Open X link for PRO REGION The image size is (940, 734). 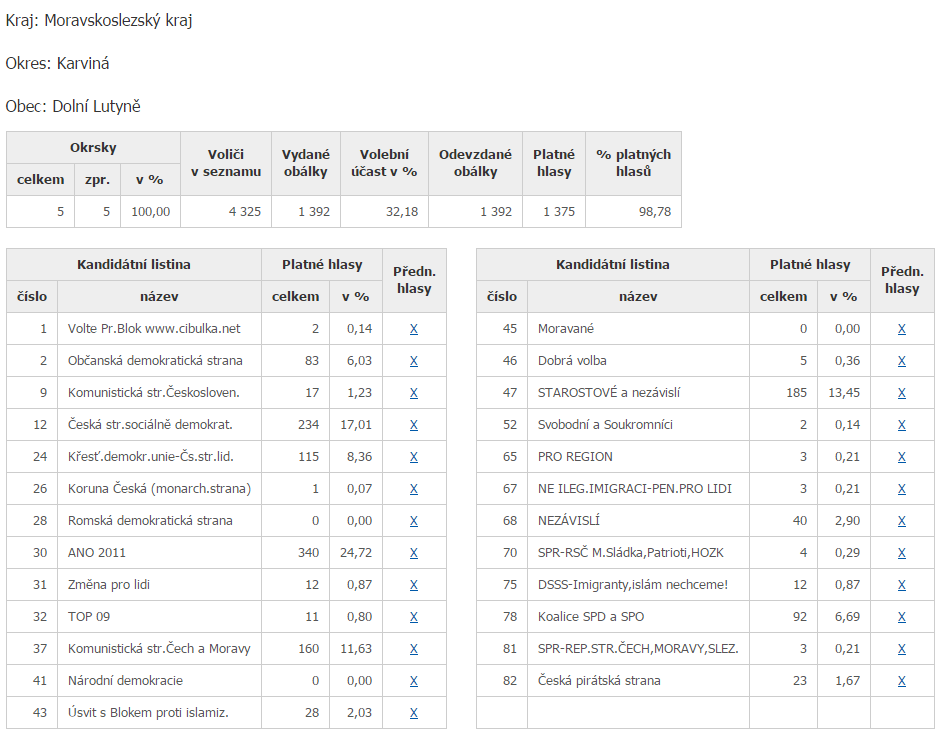[901, 457]
